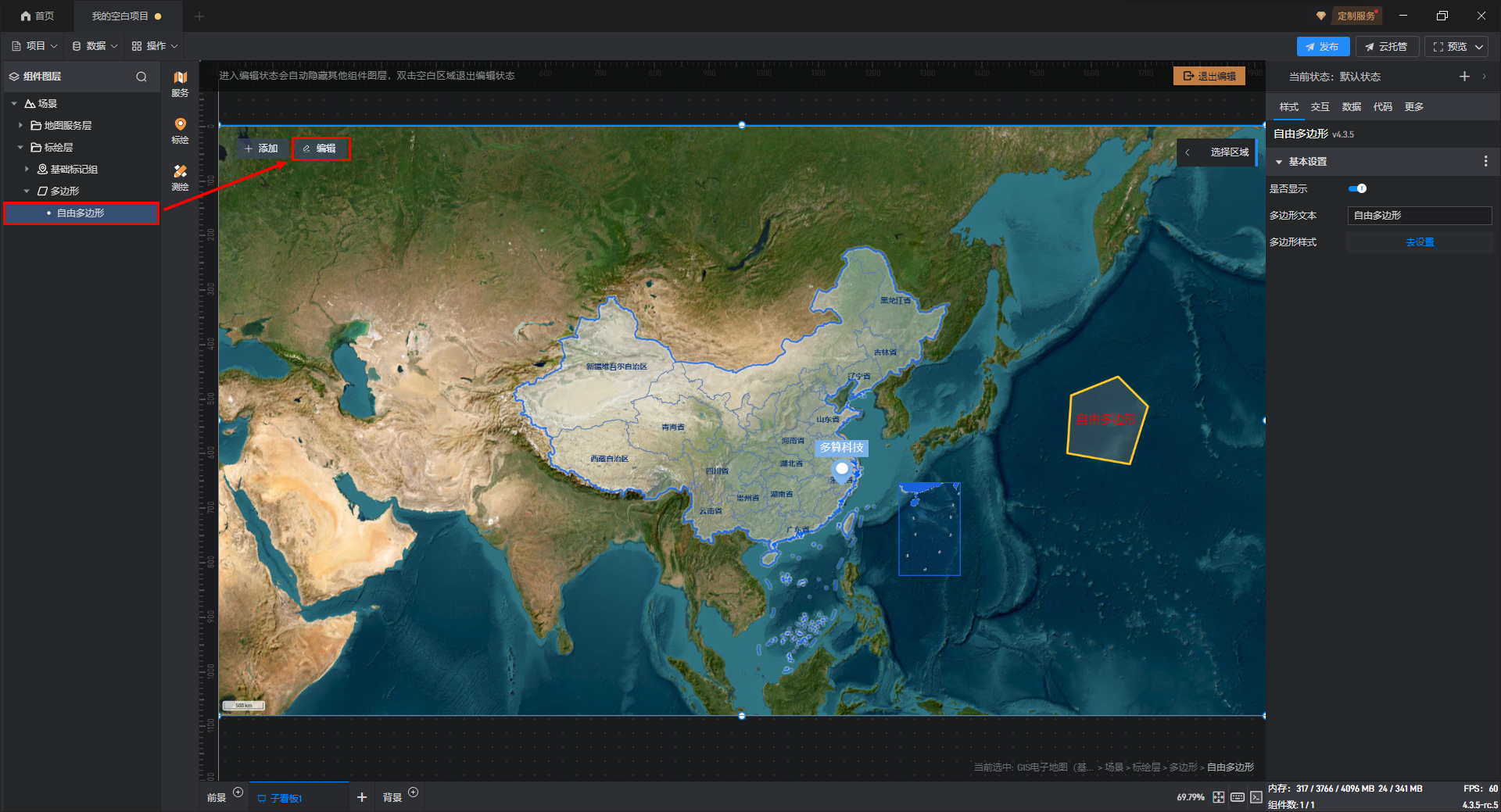
Task: Collapse the 多边形 tree node
Action: (x=27, y=191)
